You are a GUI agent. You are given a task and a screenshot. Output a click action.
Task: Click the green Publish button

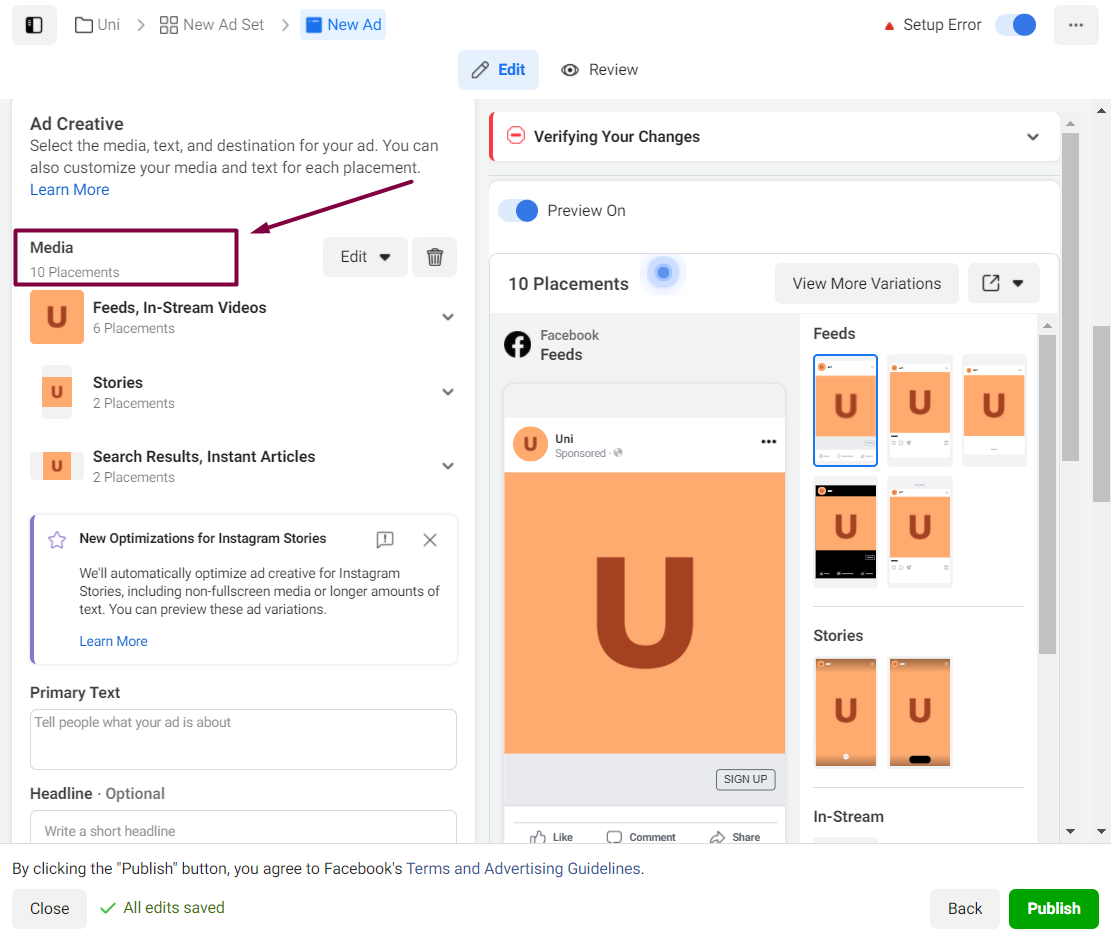pos(1054,908)
